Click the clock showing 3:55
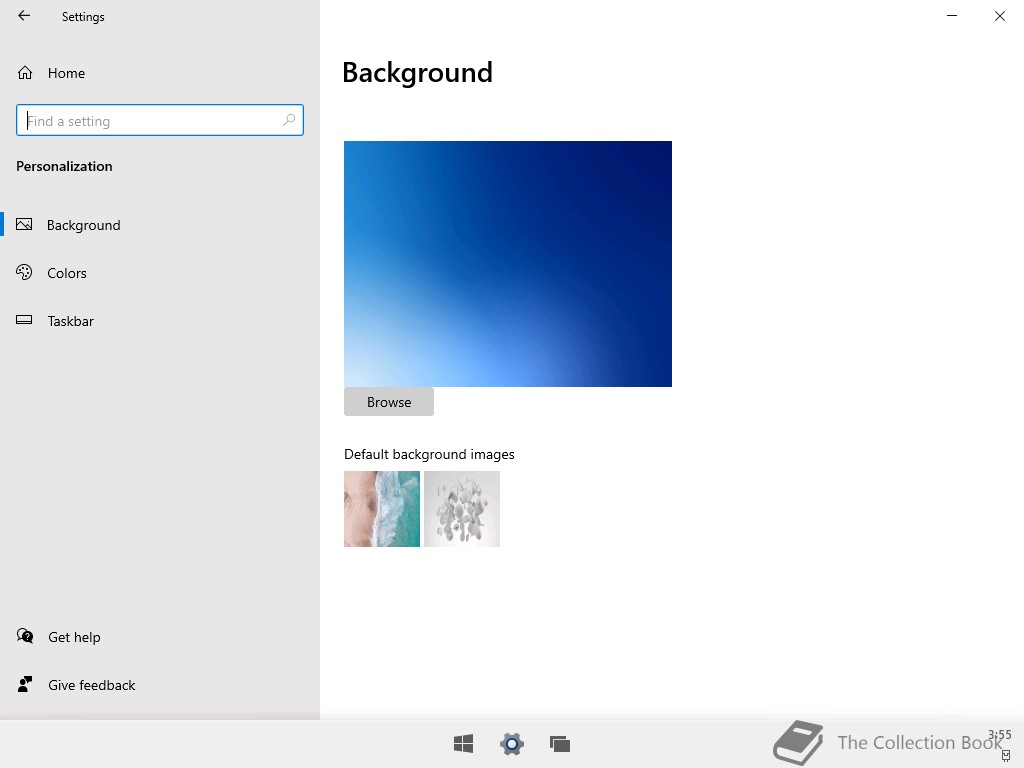 (1000, 735)
